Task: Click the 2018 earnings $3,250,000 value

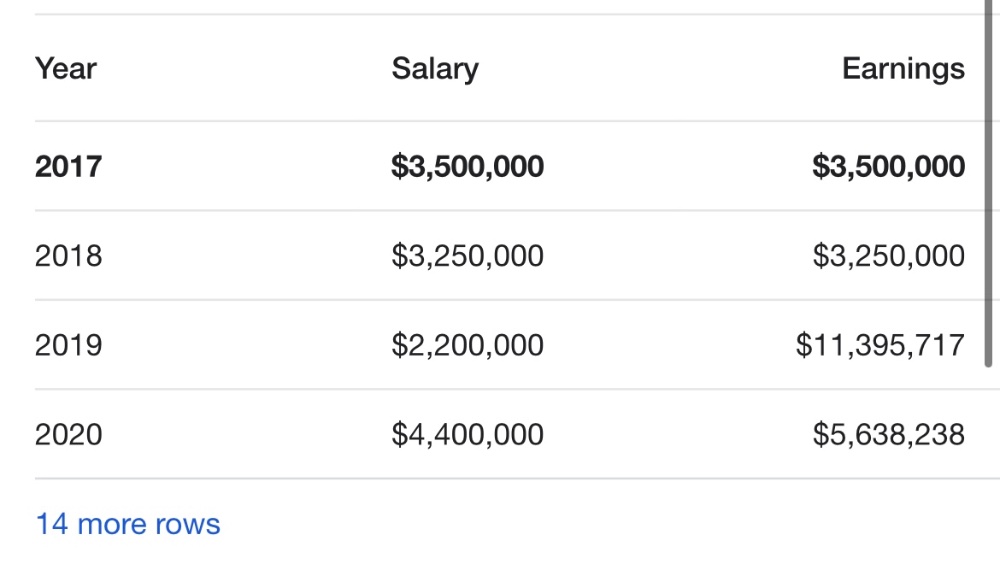Action: tap(888, 256)
